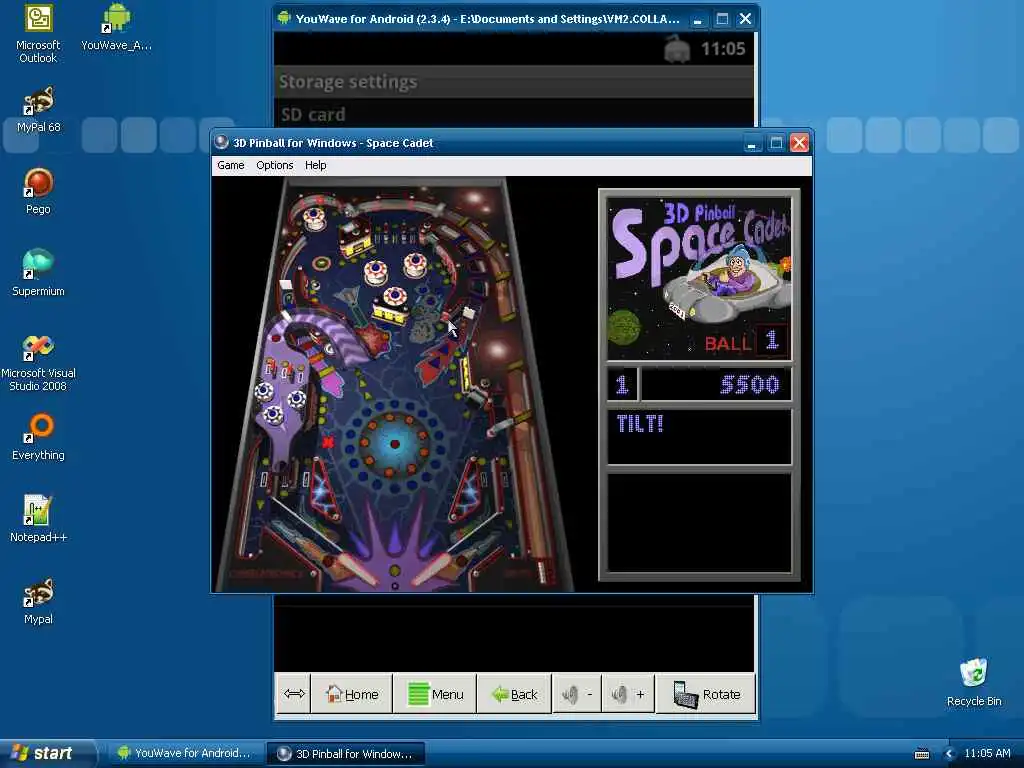1024x768 pixels.
Task: Close the YouWave for Android window
Action: pos(745,19)
